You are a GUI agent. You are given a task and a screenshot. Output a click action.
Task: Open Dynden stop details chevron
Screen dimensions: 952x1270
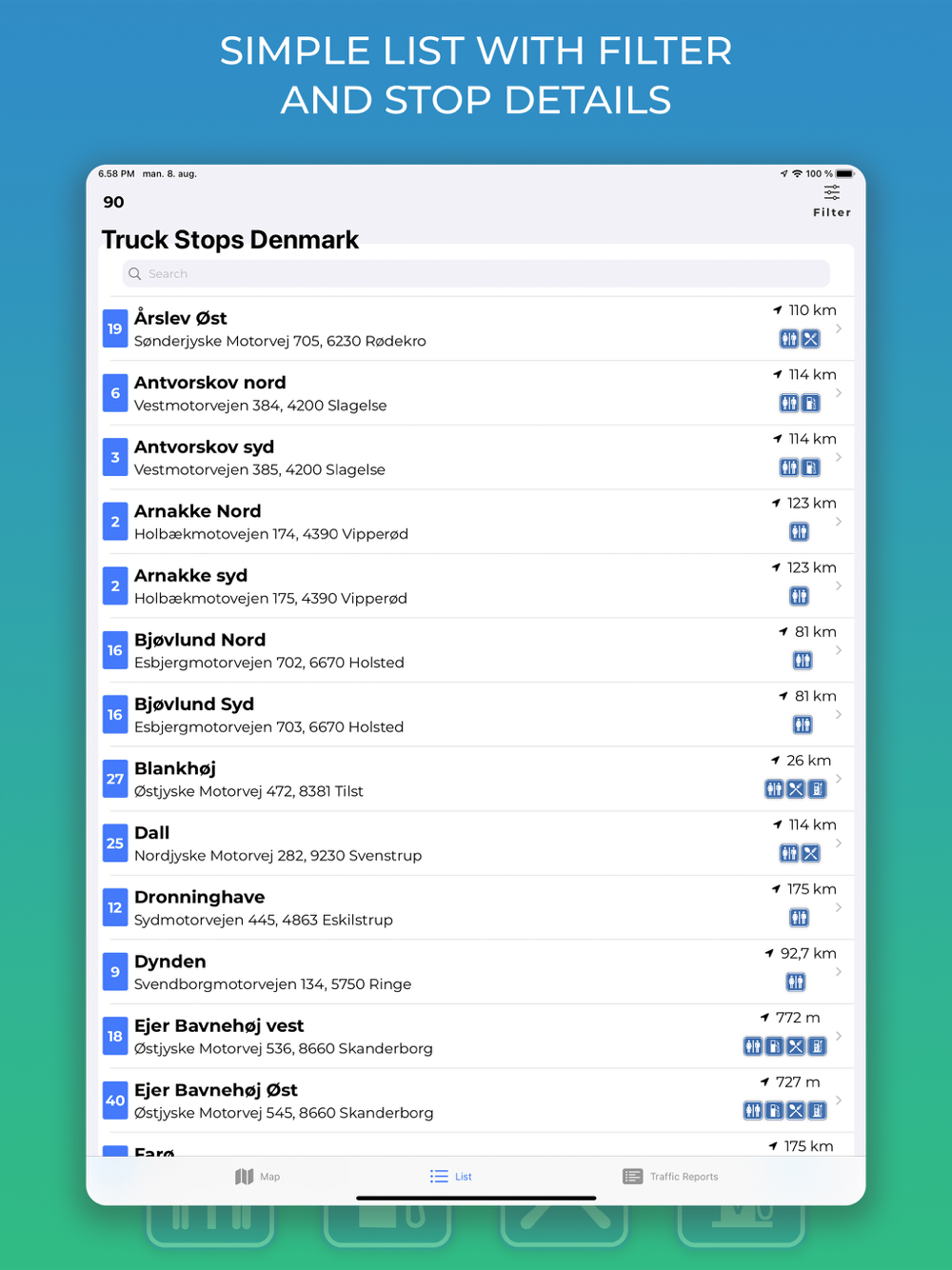(839, 972)
